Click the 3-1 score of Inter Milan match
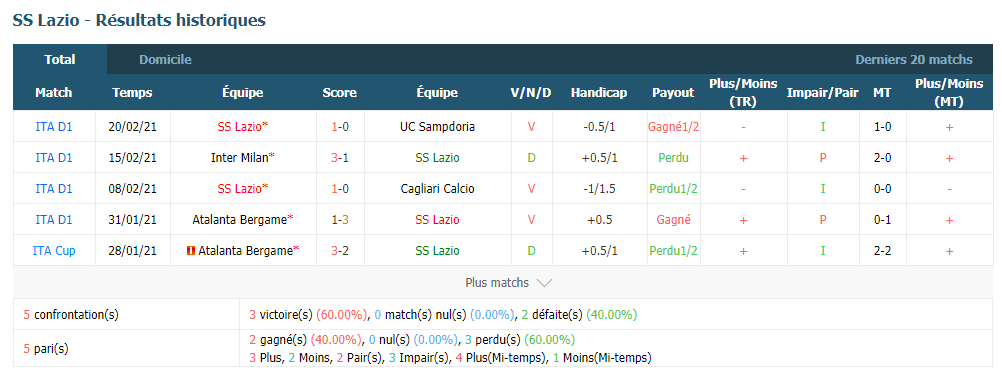The height and width of the screenshot is (376, 1002). coord(339,157)
